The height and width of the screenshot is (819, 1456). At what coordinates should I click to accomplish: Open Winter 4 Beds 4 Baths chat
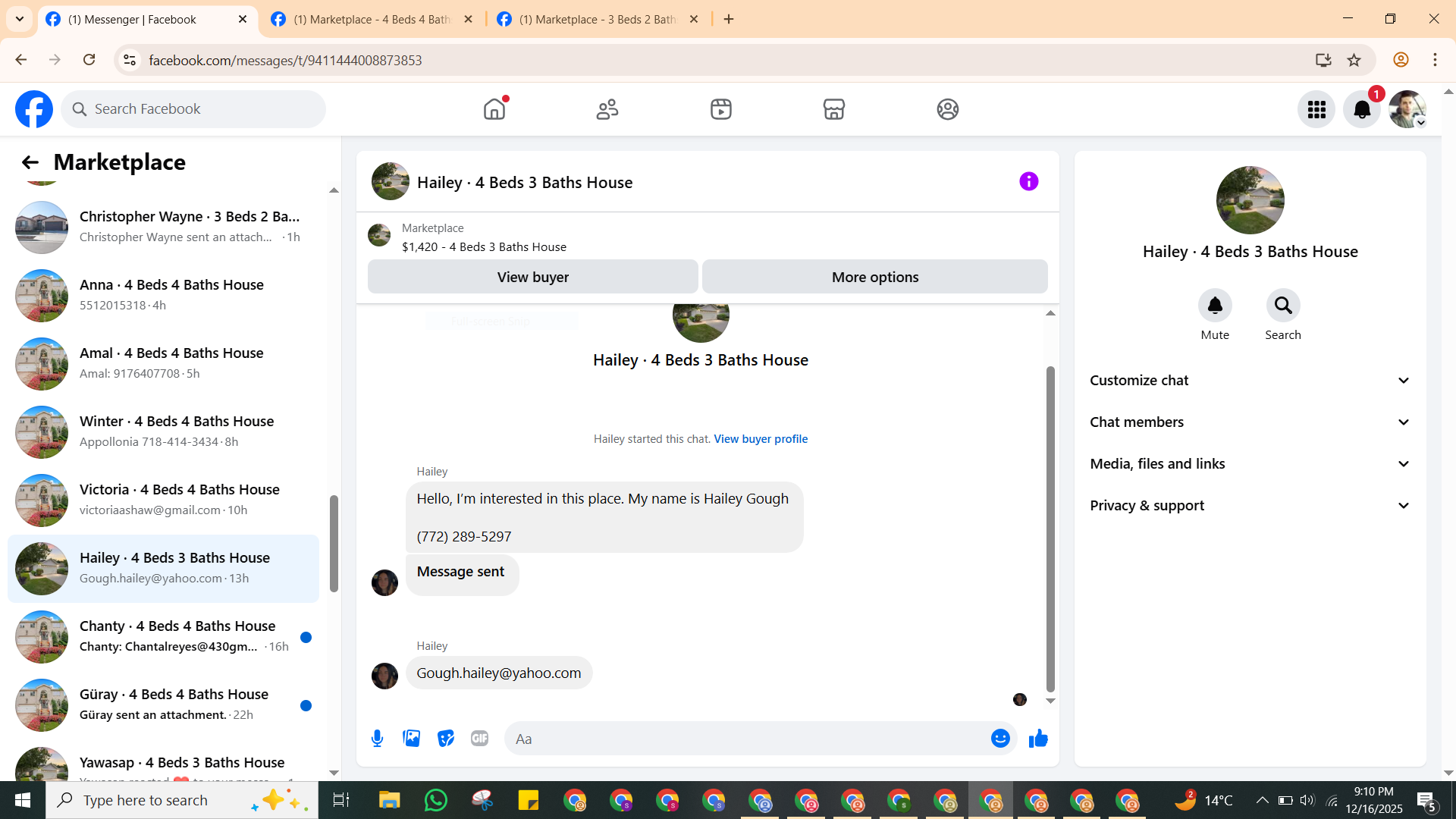pyautogui.click(x=163, y=432)
